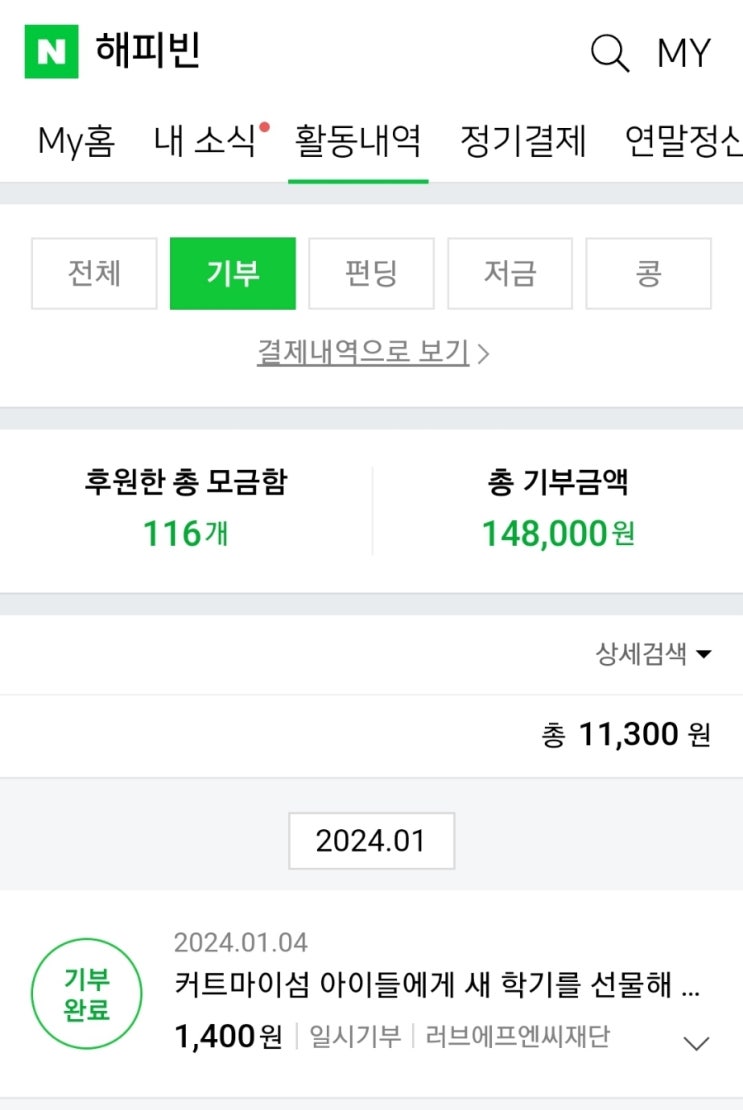Image resolution: width=743 pixels, height=1110 pixels.
Task: Switch to the My홈 tab
Action: 76,141
